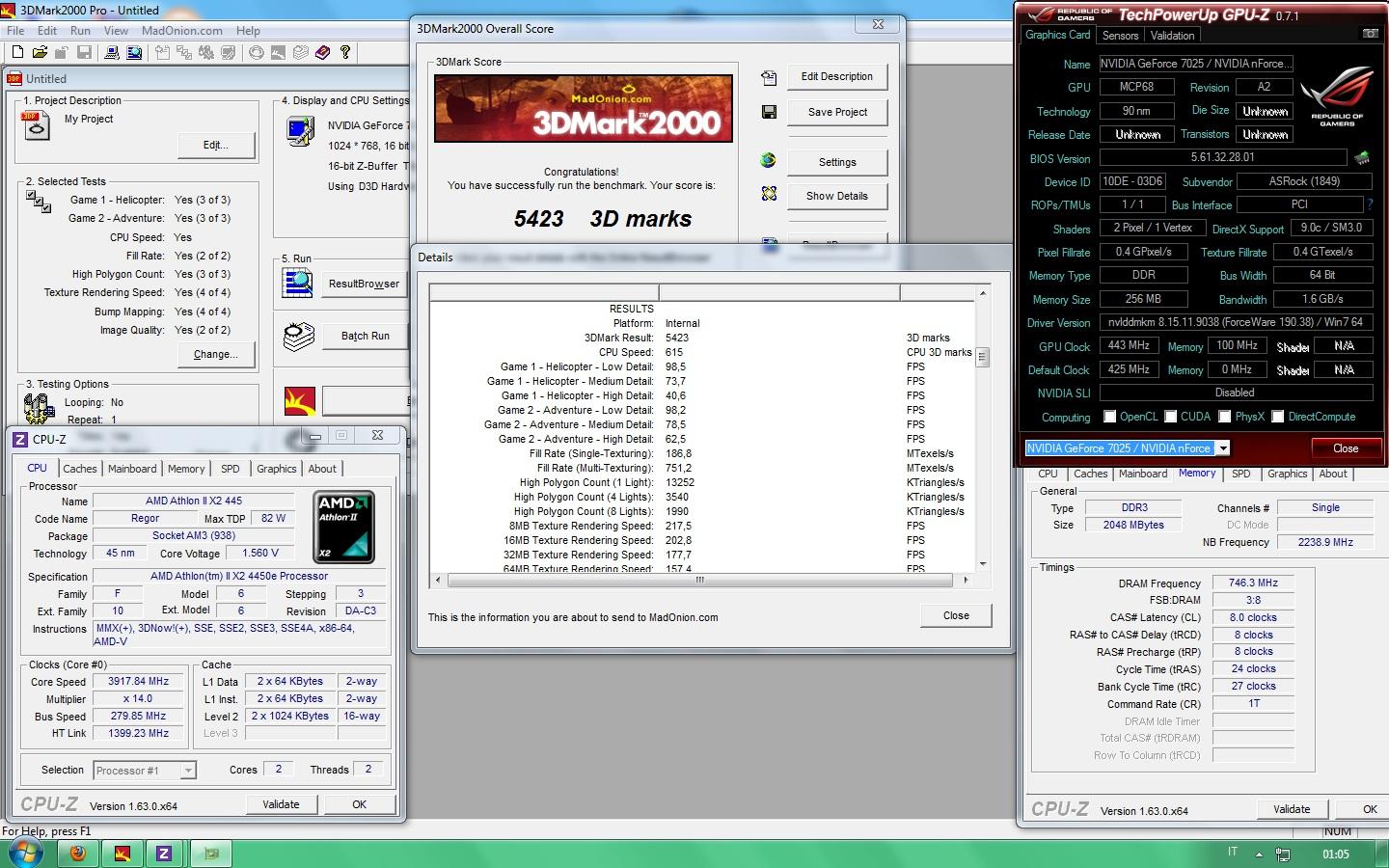Open the File menu
This screenshot has height=868, width=1389.
15,30
